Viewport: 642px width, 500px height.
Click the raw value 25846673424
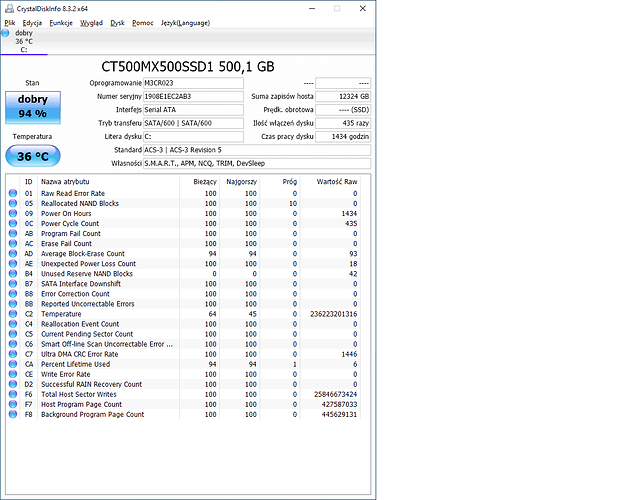[335, 394]
